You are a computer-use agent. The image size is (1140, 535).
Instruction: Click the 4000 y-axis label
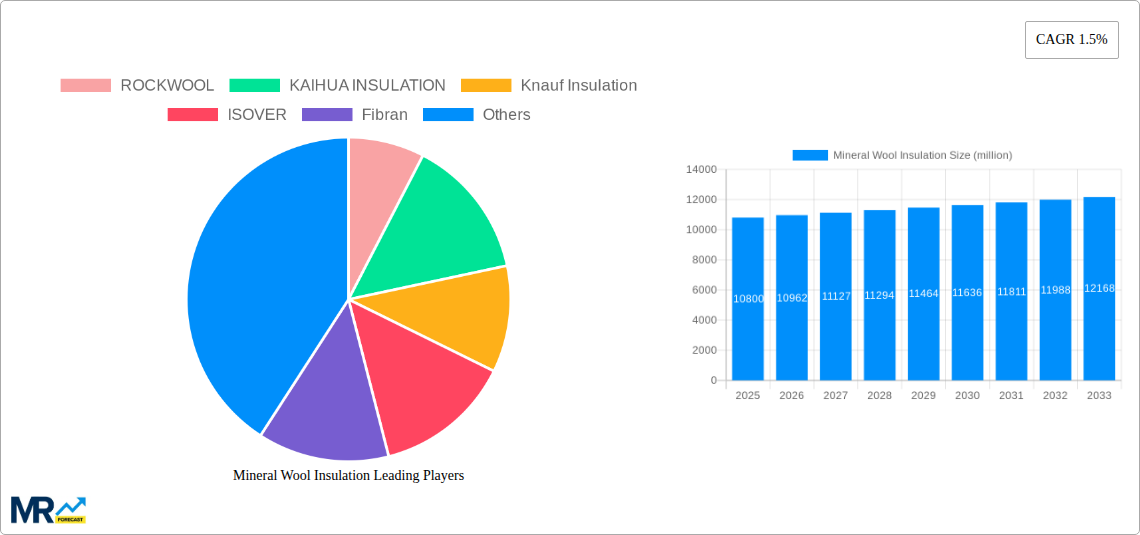click(x=705, y=320)
